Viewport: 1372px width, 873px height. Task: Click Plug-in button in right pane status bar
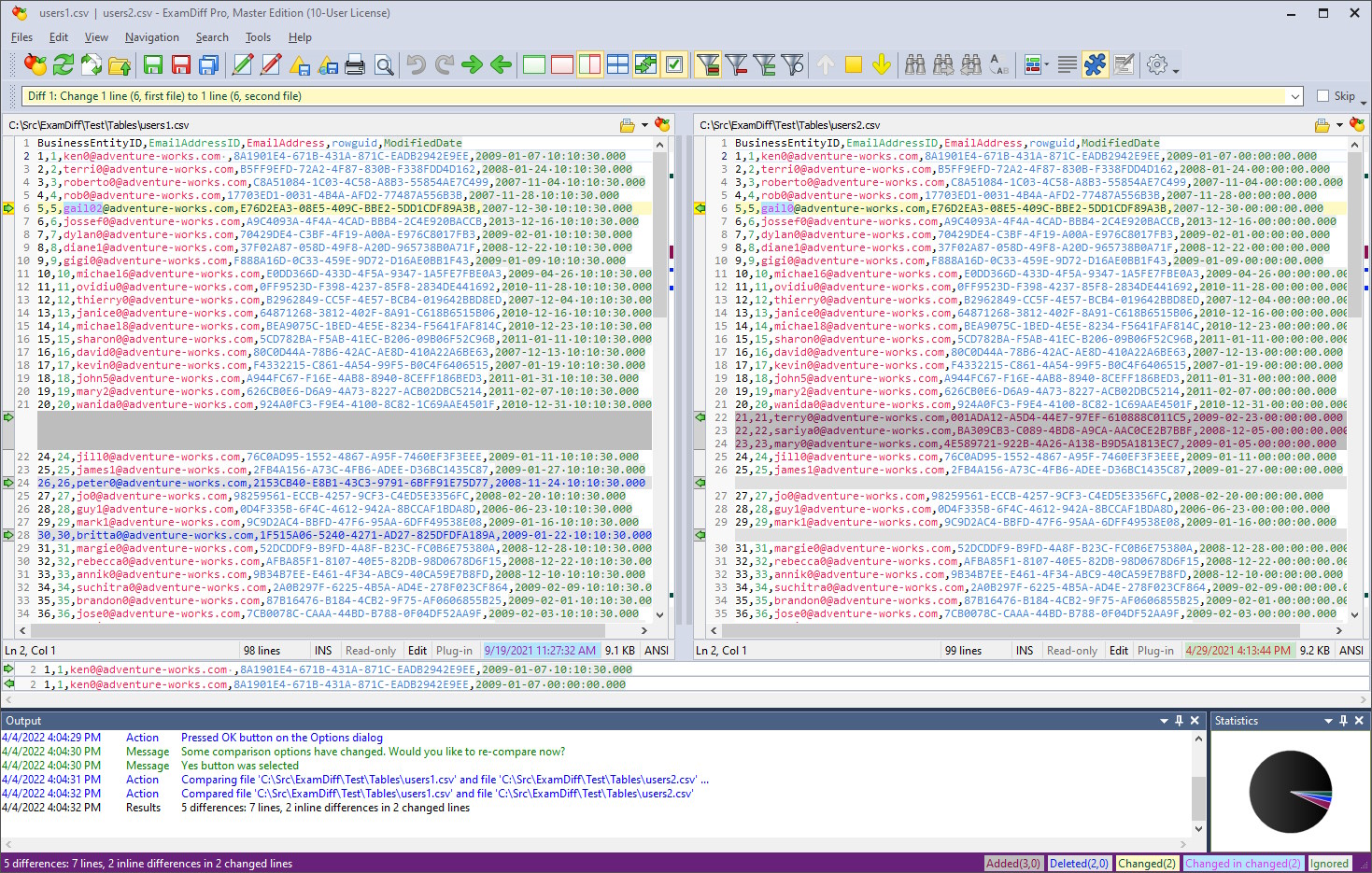(1155, 651)
